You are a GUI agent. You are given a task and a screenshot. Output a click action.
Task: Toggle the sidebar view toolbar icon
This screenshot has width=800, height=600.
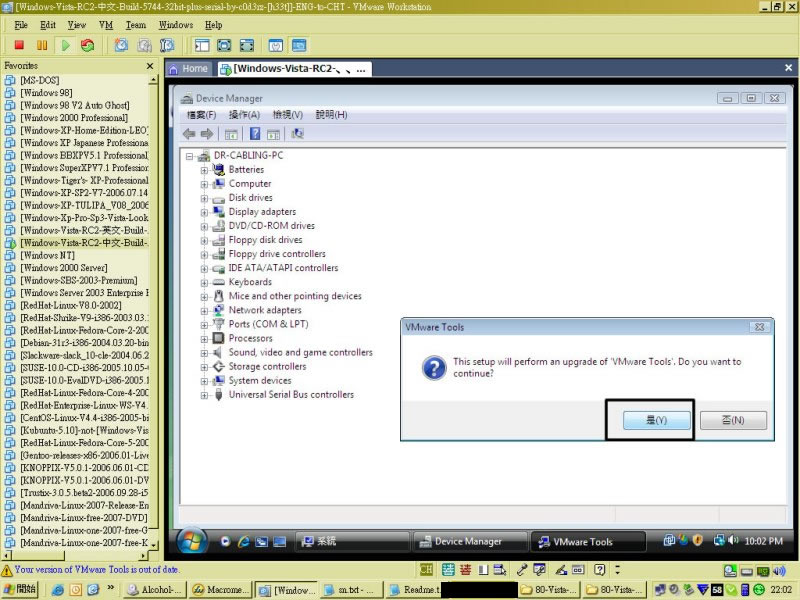pyautogui.click(x=202, y=45)
